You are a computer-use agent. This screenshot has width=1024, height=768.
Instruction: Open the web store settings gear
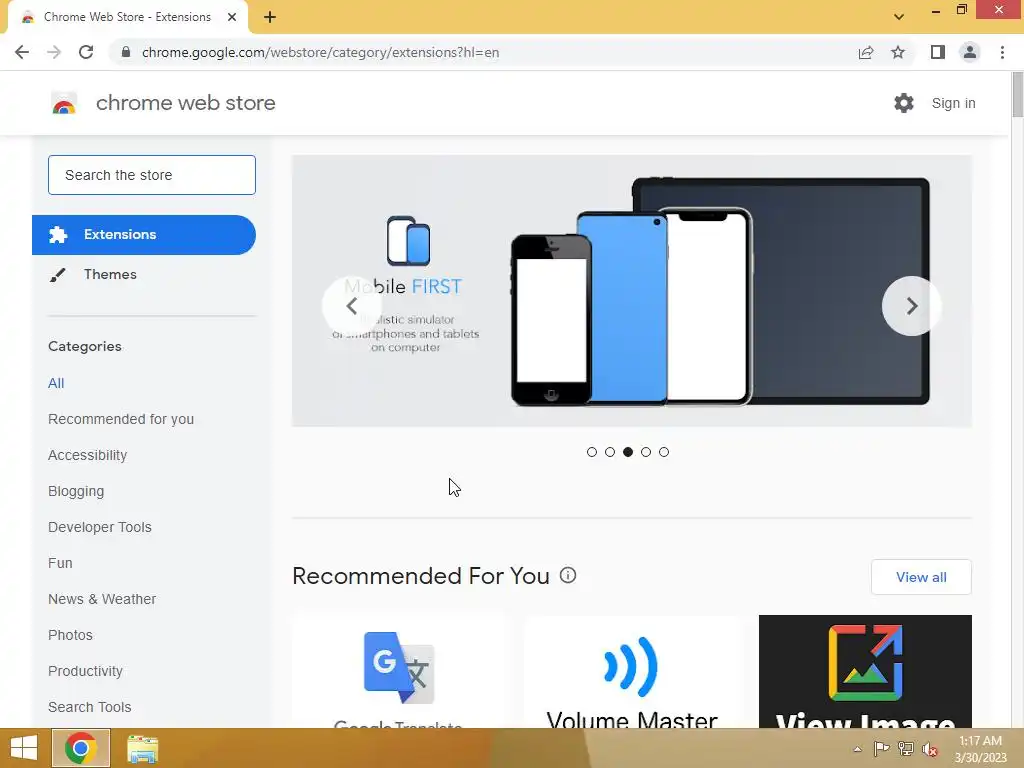coord(904,103)
